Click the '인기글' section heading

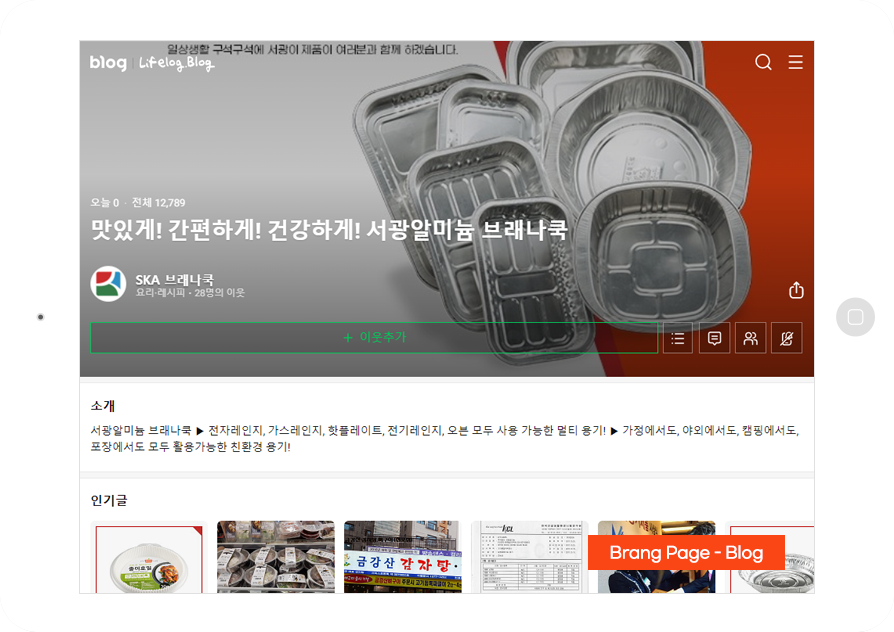(x=109, y=500)
